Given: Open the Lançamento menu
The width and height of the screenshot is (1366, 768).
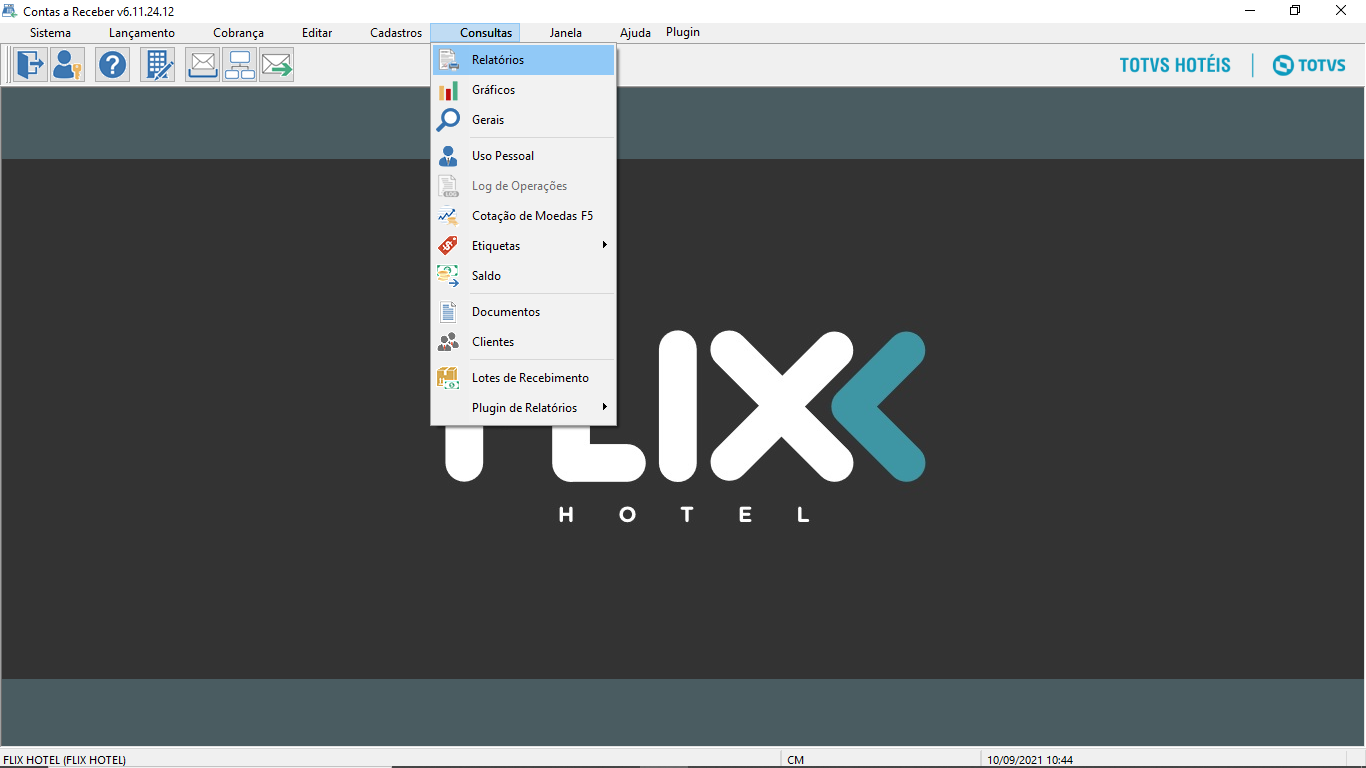Looking at the screenshot, I should coord(142,33).
